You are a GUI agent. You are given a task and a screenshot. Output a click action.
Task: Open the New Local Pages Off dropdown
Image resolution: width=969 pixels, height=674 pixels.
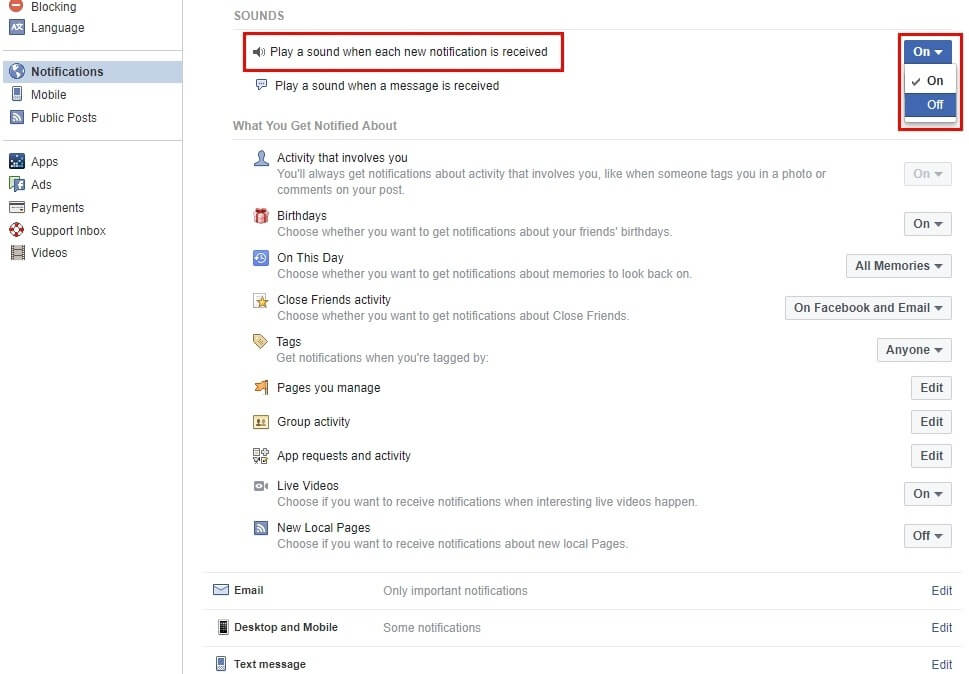tap(927, 536)
